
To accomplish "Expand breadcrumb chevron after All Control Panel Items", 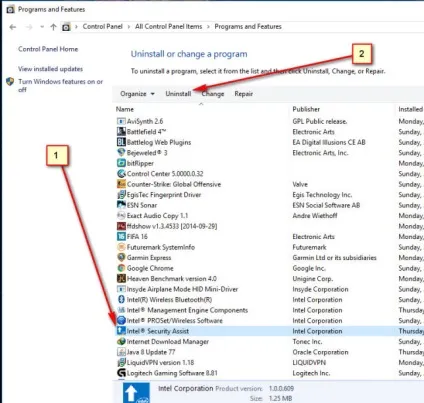I will click(208, 27).
